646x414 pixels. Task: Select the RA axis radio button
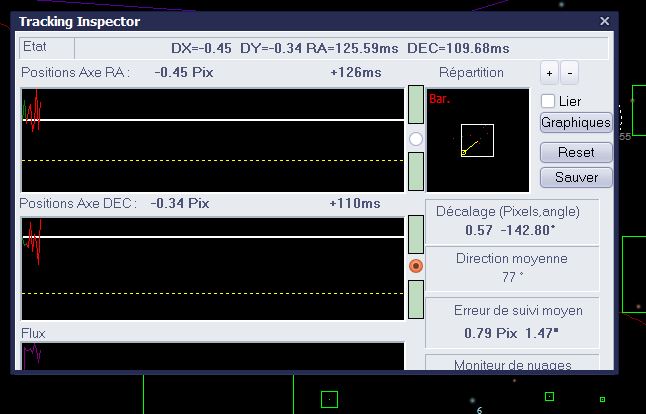click(x=416, y=139)
